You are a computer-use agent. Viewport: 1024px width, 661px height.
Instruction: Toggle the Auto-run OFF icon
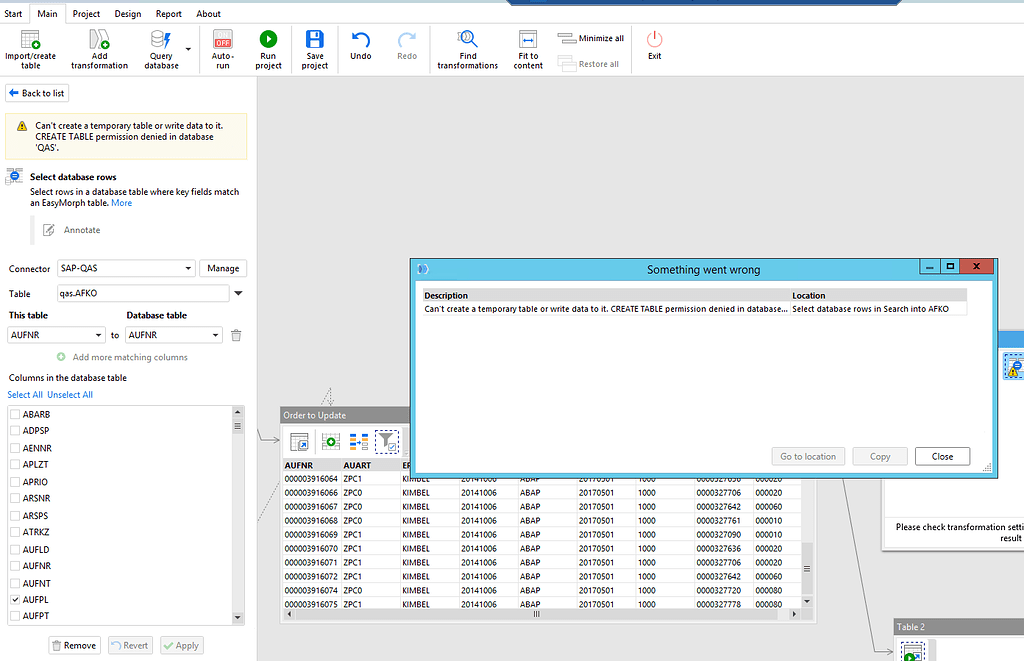pyautogui.click(x=223, y=40)
